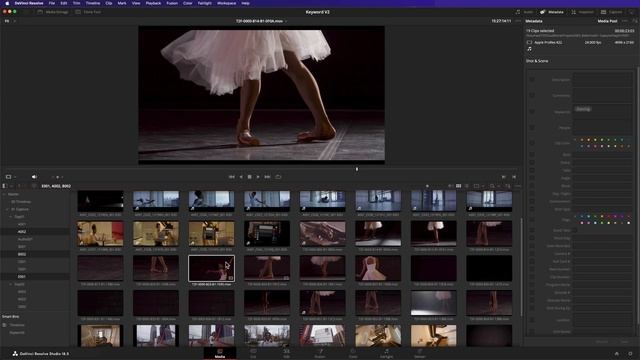The height and width of the screenshot is (360, 640).
Task: Collapse the Day01 bin folder
Action: (x=11, y=217)
